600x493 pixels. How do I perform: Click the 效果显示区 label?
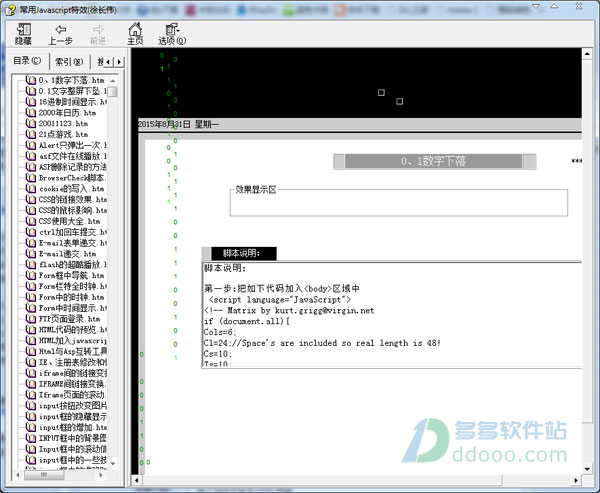[256, 189]
